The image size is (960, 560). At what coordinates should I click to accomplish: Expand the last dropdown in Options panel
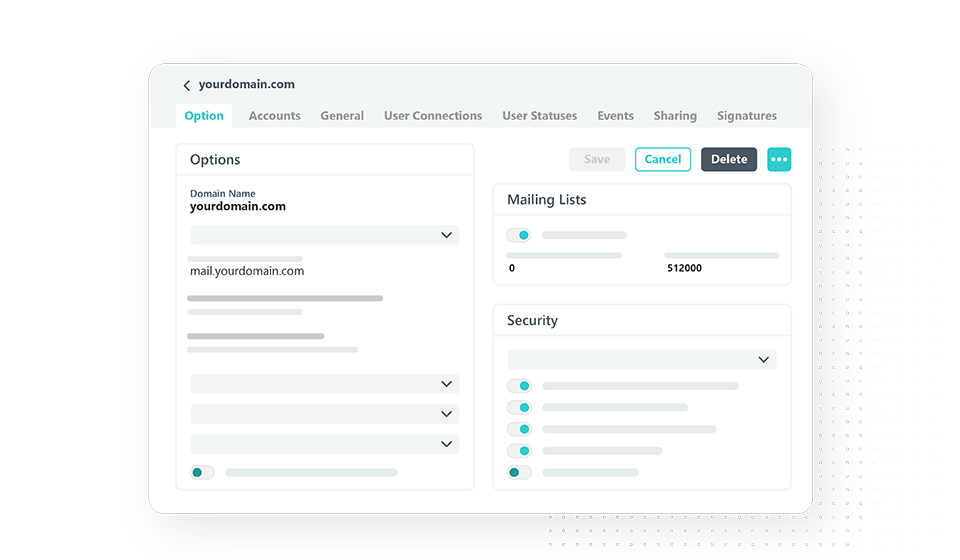(324, 444)
